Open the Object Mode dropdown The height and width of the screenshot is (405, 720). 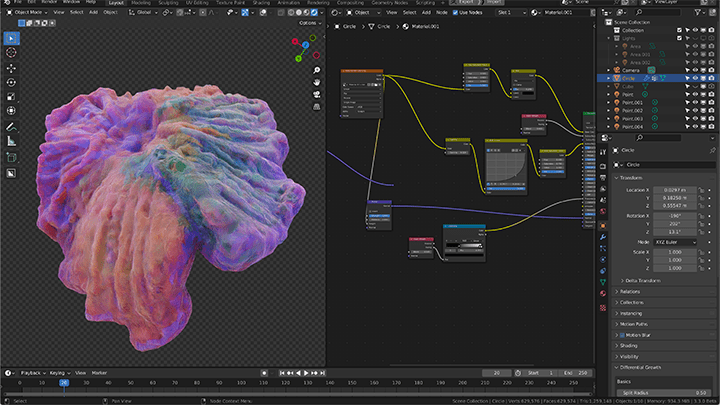(x=28, y=12)
